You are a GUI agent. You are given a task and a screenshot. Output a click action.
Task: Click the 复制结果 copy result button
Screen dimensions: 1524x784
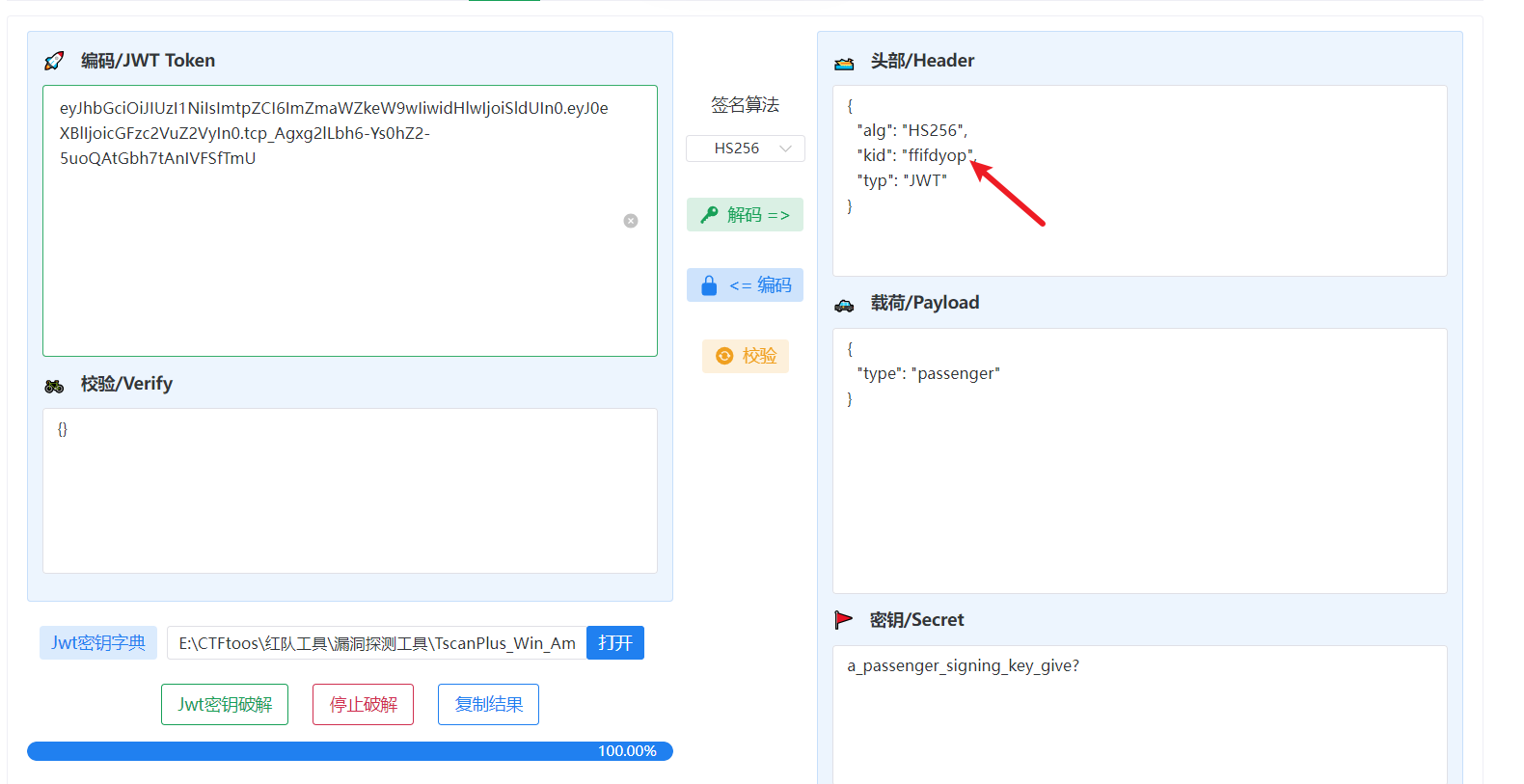[x=489, y=705]
